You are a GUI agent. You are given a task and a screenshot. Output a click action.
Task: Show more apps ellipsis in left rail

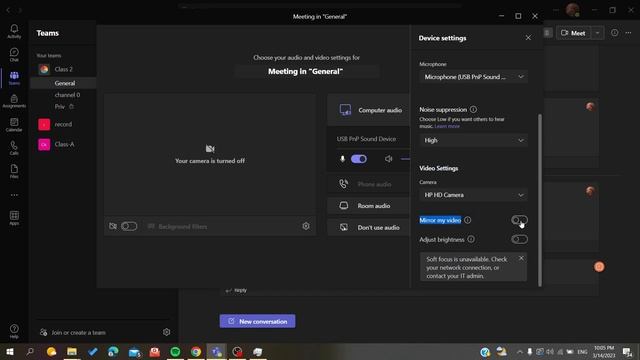14,195
